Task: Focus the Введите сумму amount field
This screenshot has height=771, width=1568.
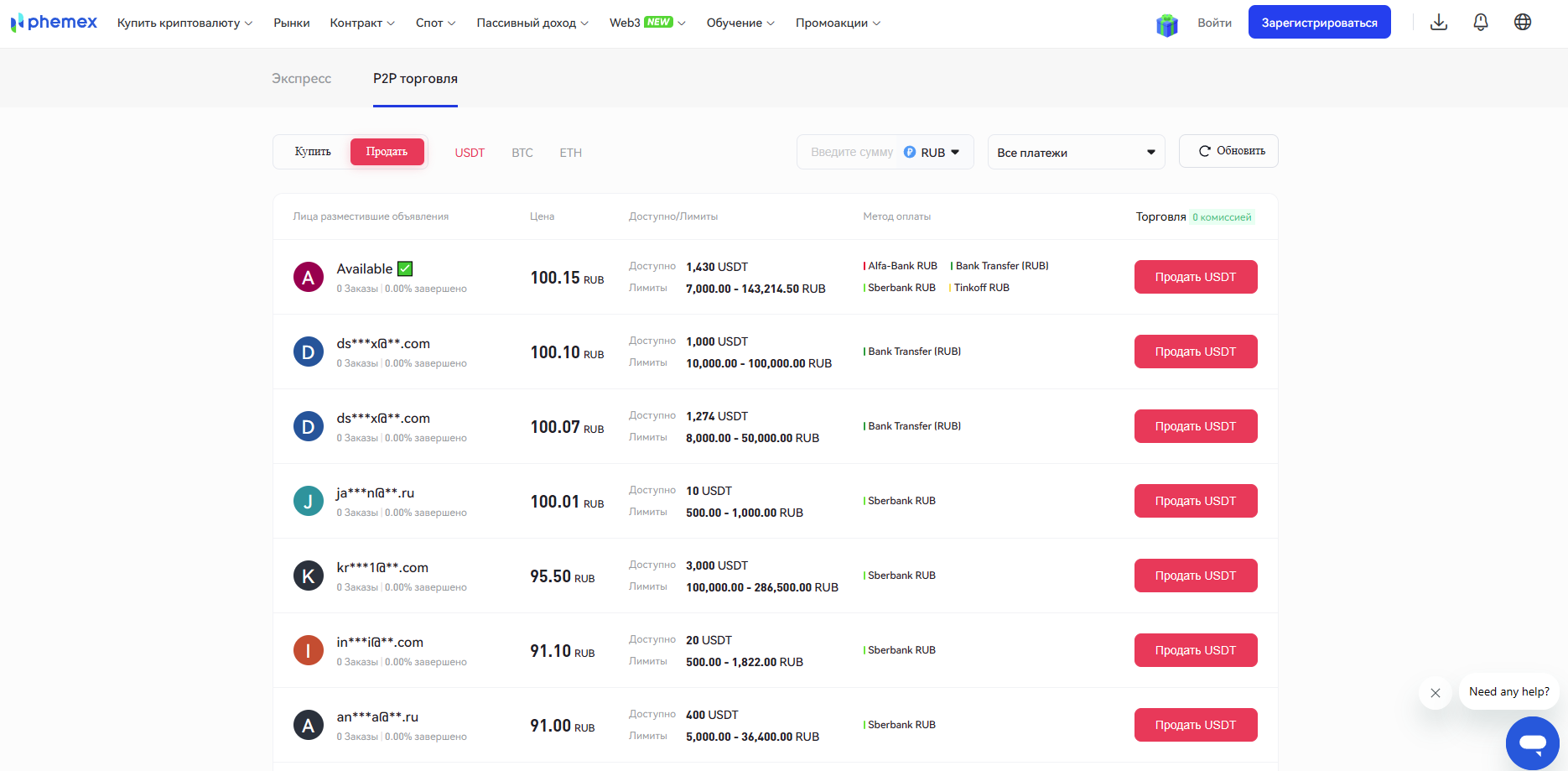Action: coord(852,153)
